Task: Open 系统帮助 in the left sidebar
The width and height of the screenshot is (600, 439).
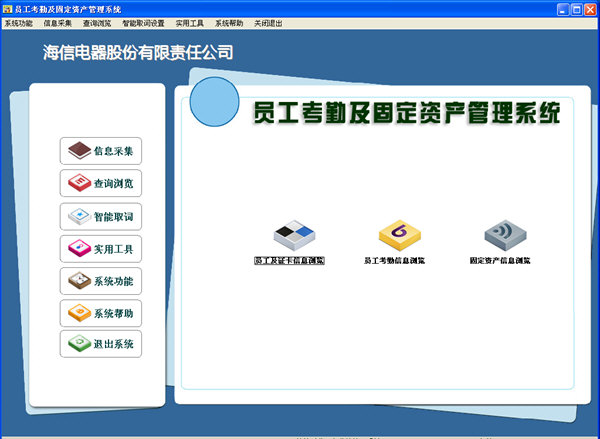Action: (101, 313)
